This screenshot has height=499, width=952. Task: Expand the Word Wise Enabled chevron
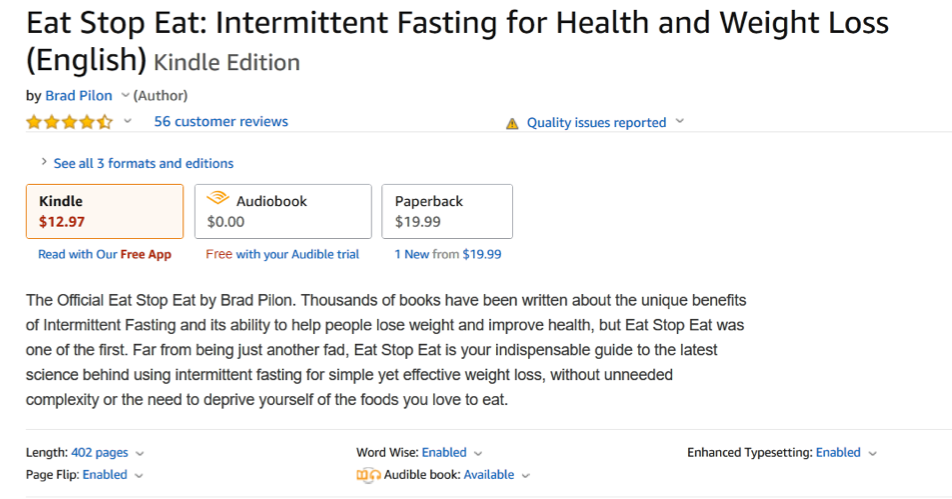pyautogui.click(x=478, y=453)
